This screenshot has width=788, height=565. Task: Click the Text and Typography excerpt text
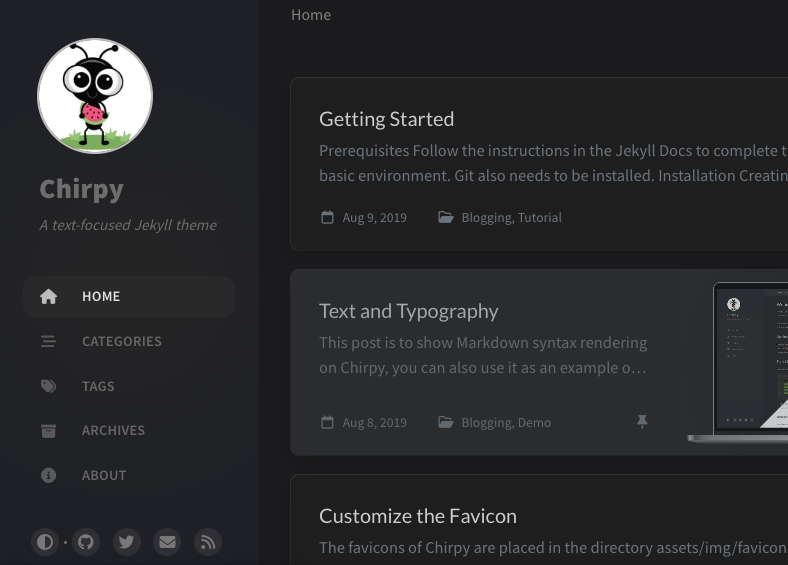(483, 355)
